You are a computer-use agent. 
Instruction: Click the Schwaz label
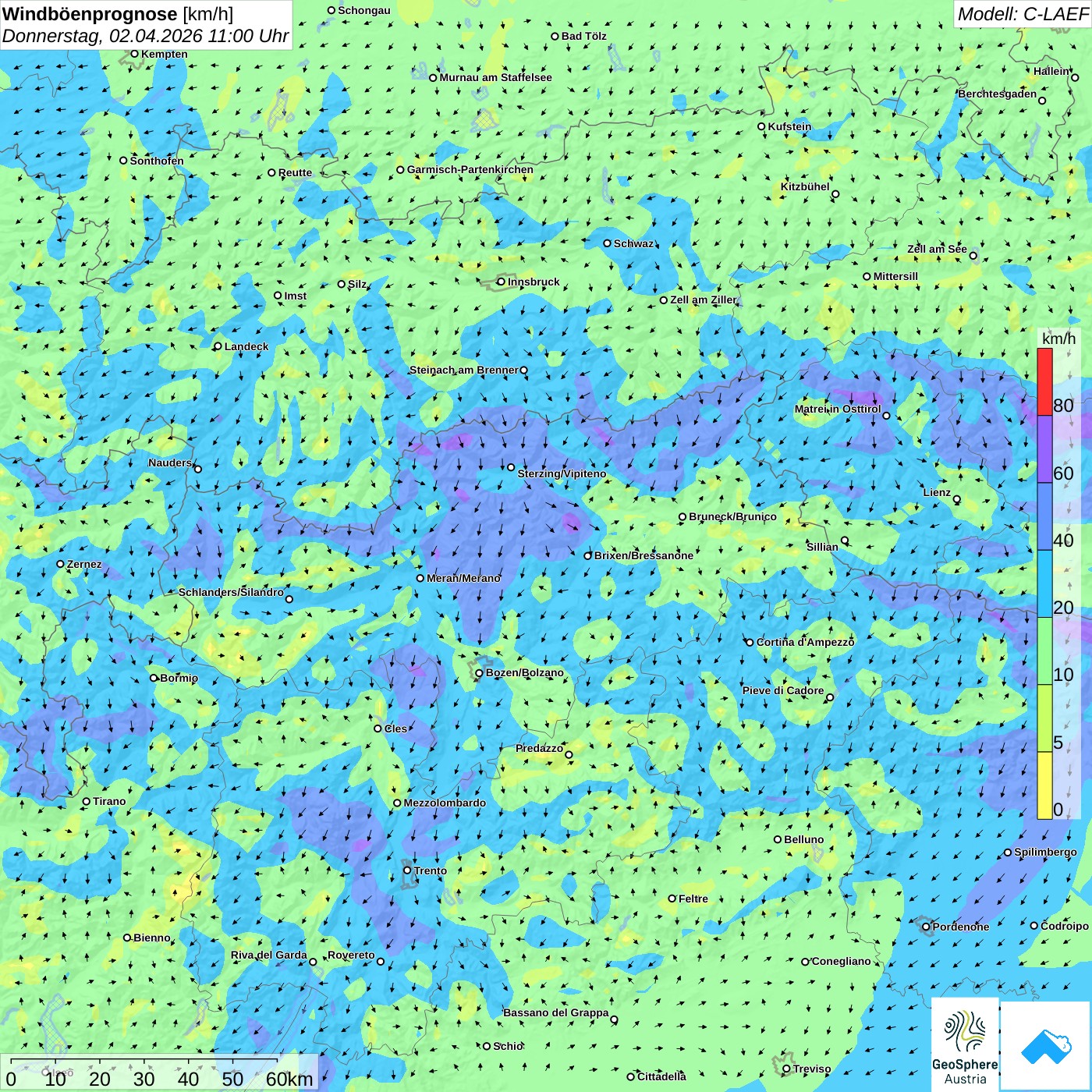[x=633, y=243]
